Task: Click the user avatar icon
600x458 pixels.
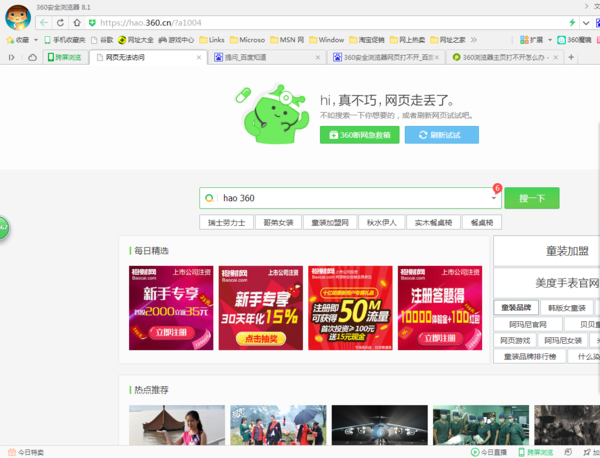Action: click(18, 17)
